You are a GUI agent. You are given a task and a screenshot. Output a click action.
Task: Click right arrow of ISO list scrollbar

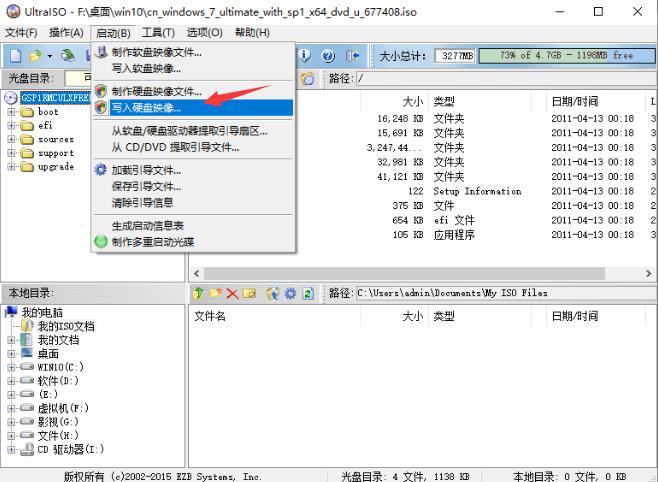648,274
